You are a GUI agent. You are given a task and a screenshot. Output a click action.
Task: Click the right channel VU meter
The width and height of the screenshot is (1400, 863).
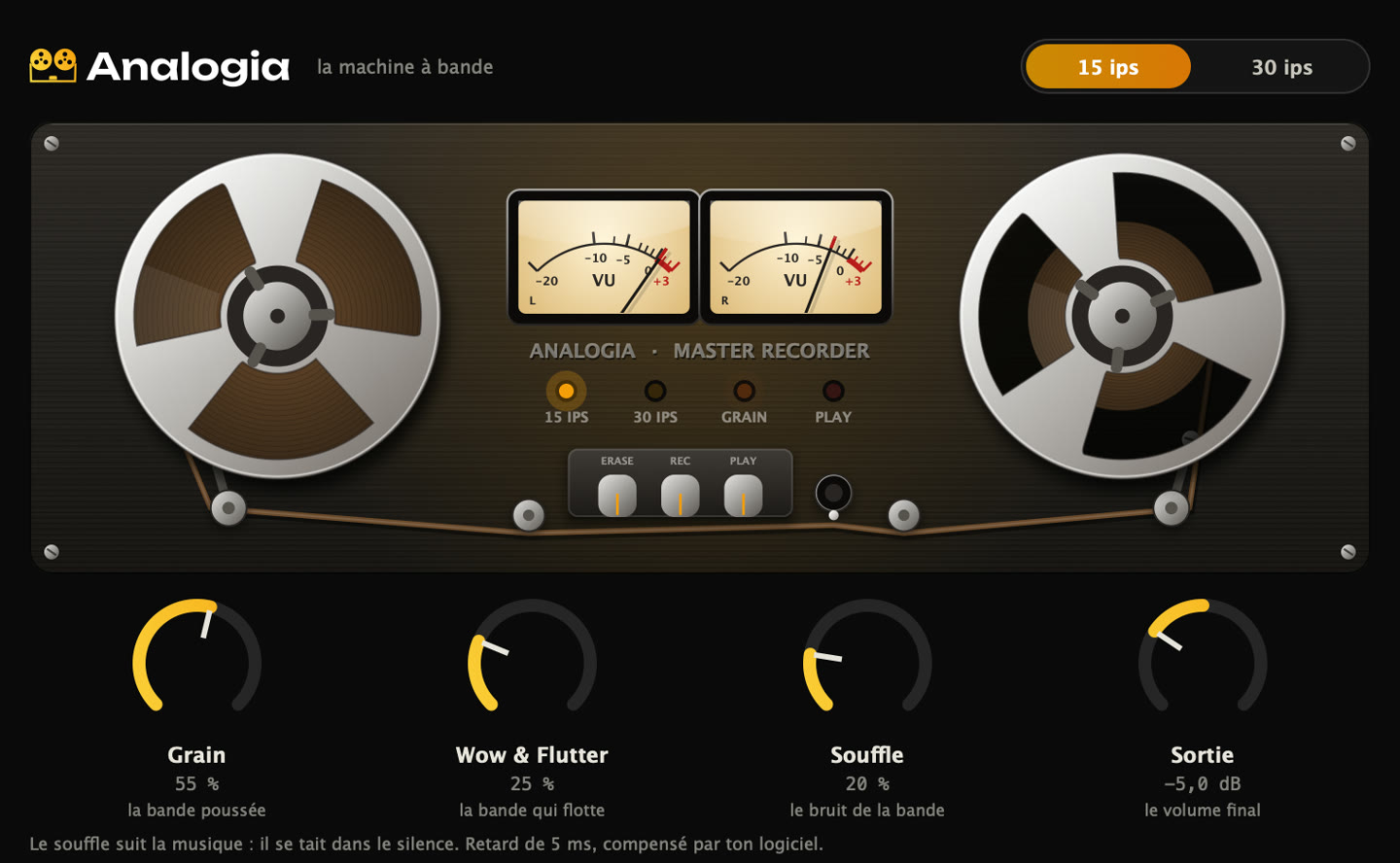point(795,257)
